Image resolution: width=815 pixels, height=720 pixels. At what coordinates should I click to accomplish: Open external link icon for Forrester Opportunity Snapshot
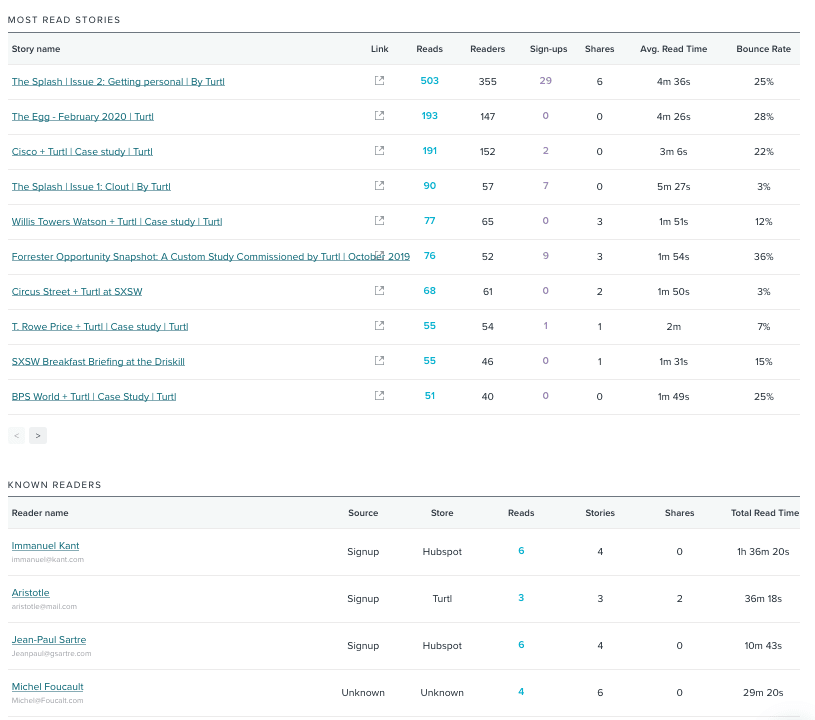tap(379, 254)
